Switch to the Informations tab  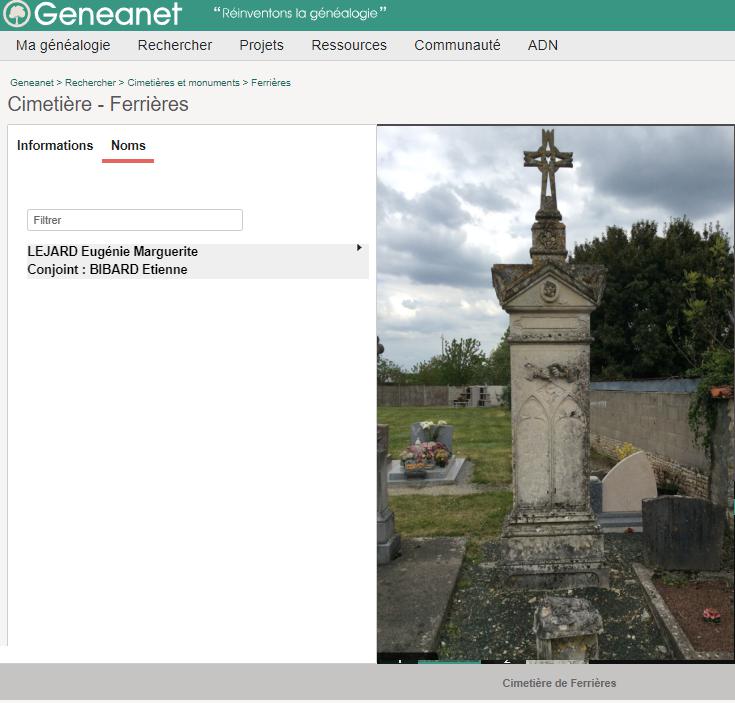(55, 146)
